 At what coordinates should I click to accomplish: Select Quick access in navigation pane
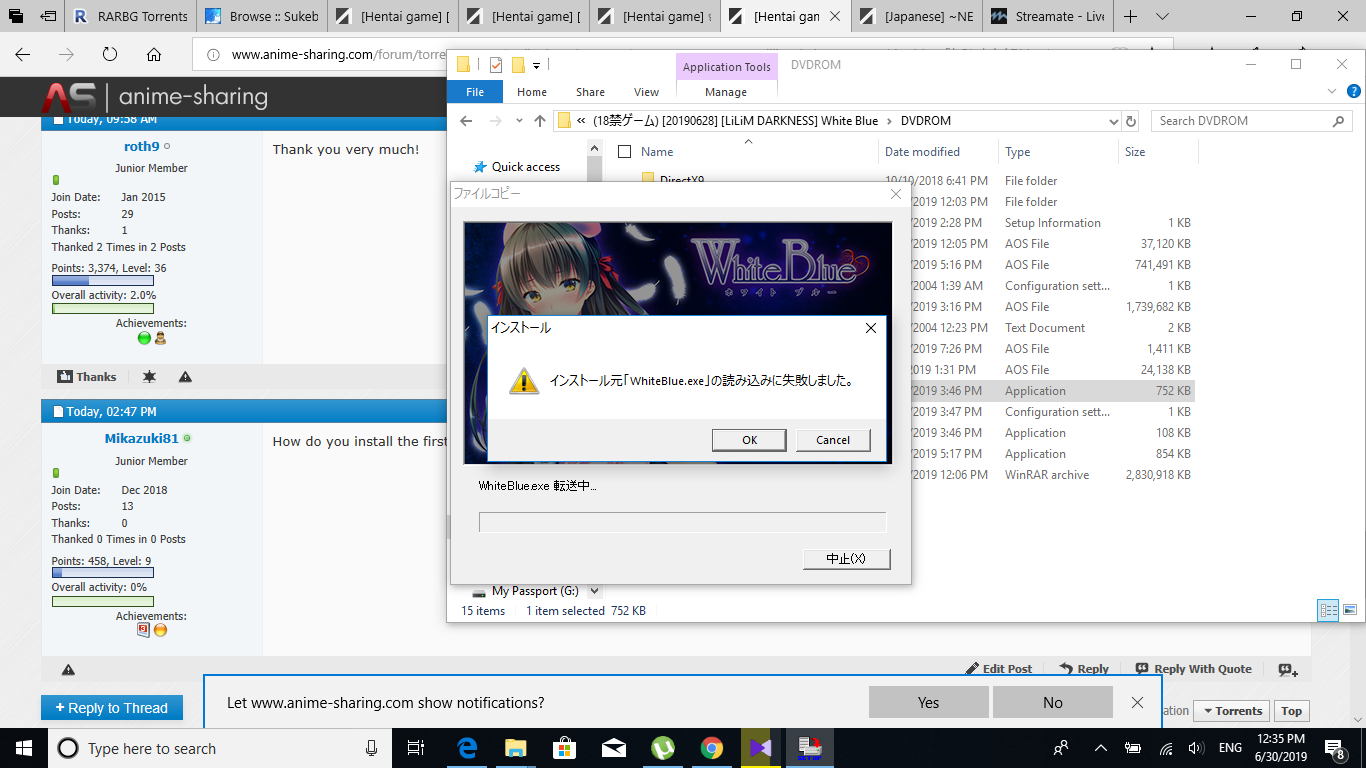coord(526,167)
